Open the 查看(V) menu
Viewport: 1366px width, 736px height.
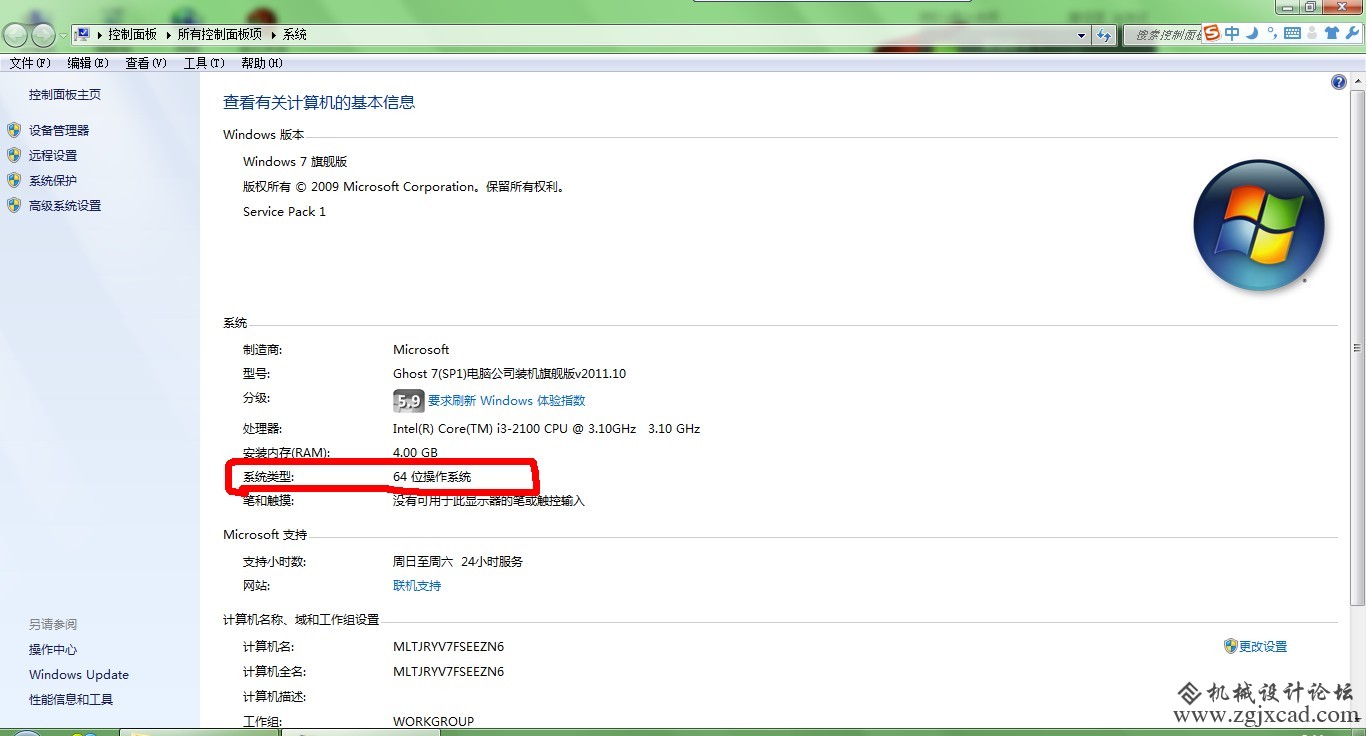[x=146, y=63]
